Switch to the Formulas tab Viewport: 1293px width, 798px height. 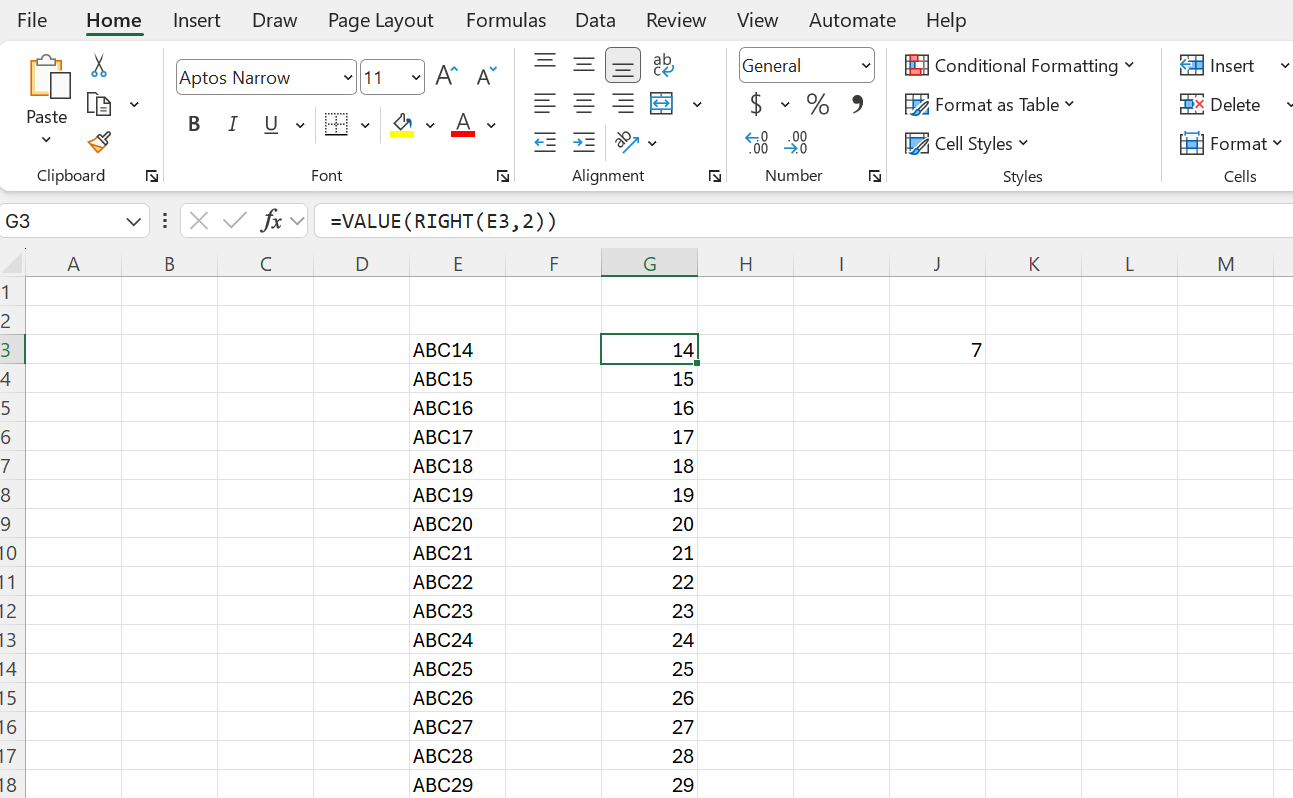coord(506,20)
